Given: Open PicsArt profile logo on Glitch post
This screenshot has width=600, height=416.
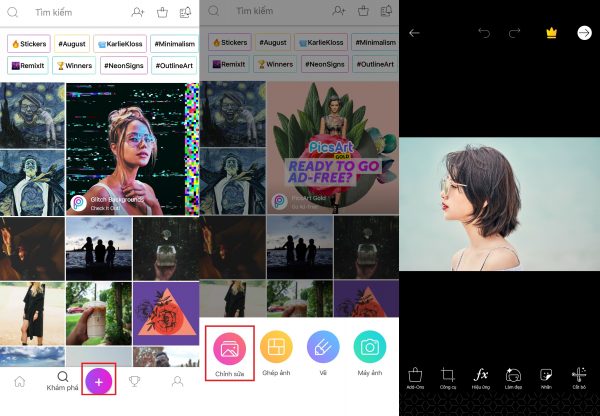Looking at the screenshot, I should 79,203.
